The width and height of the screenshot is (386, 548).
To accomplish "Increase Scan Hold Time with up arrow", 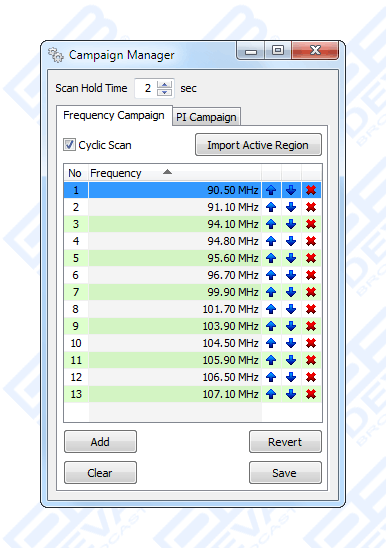I will 164,84.
